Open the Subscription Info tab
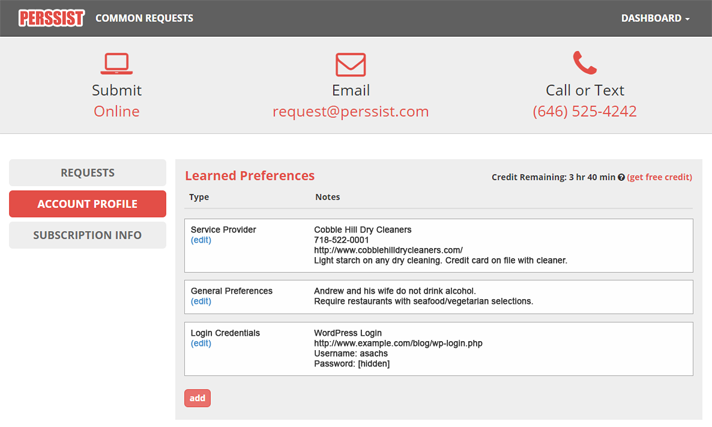Viewport: 712px width, 427px height. pos(87,235)
